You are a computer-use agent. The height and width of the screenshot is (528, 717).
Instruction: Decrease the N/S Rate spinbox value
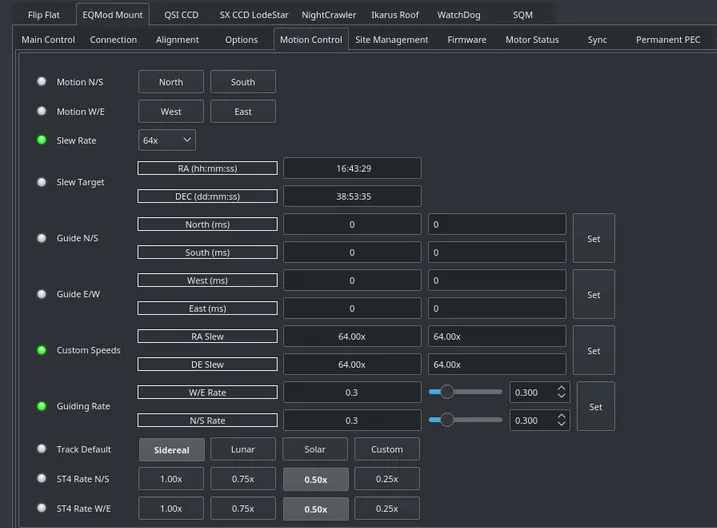pyautogui.click(x=562, y=424)
